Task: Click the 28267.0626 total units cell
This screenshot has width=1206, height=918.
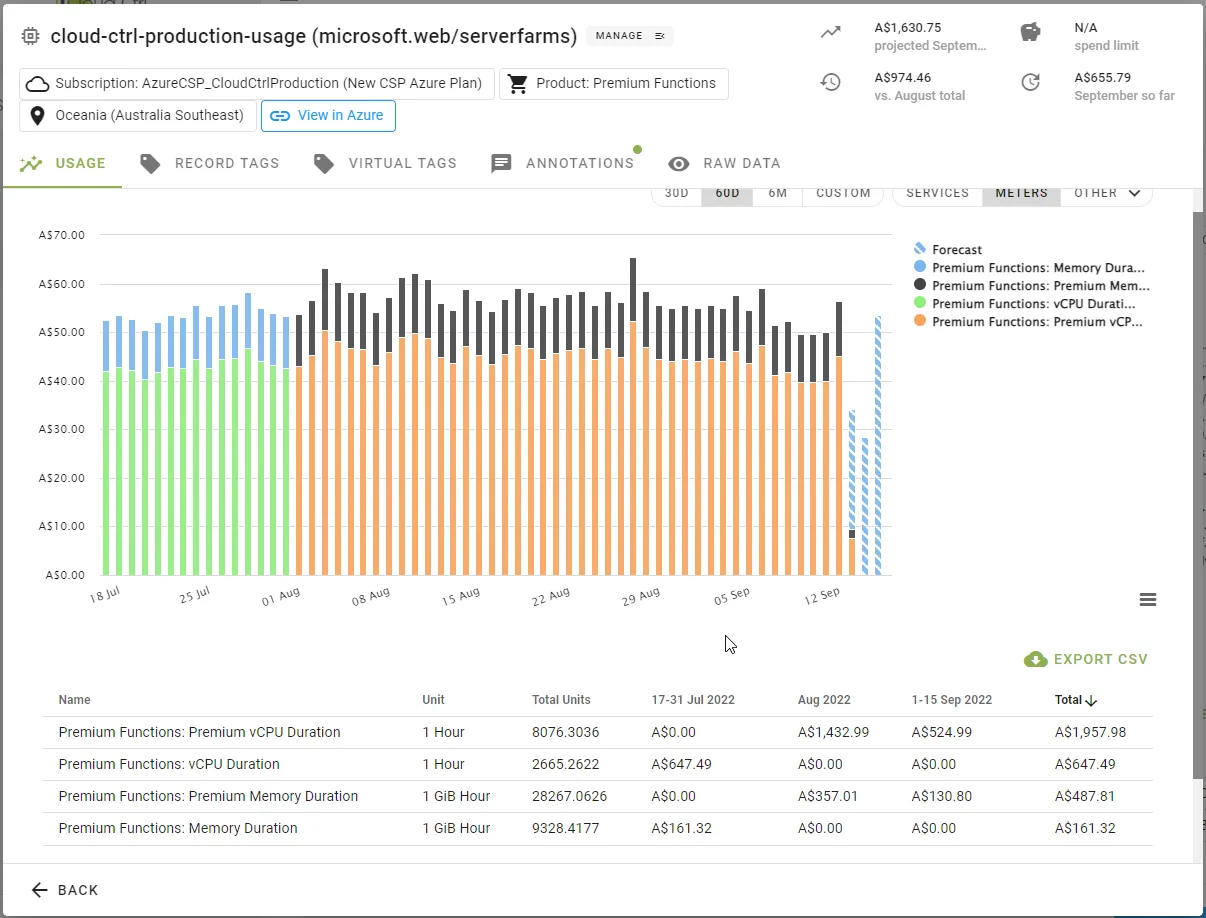Action: [569, 796]
